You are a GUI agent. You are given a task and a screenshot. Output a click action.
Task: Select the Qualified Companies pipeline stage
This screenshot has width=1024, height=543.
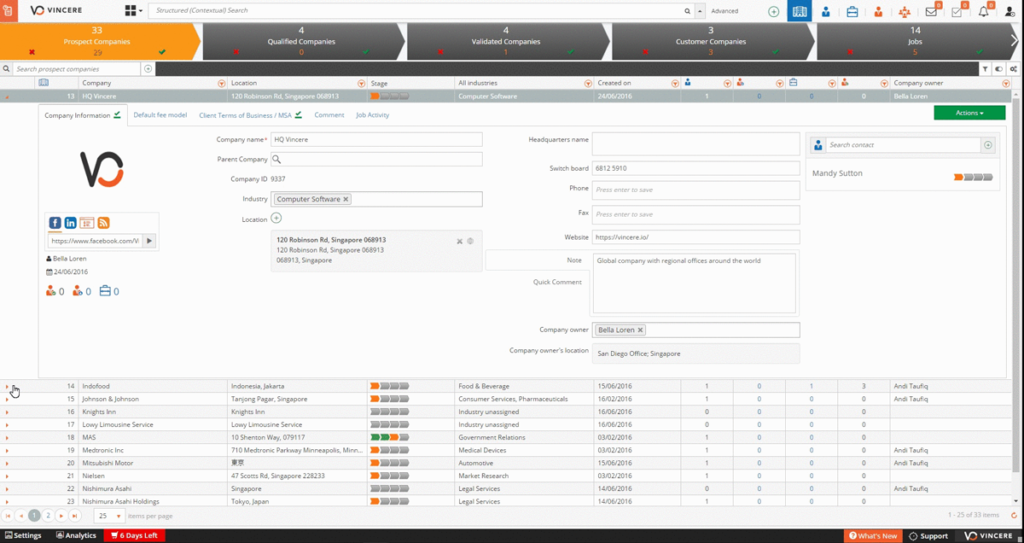(301, 41)
